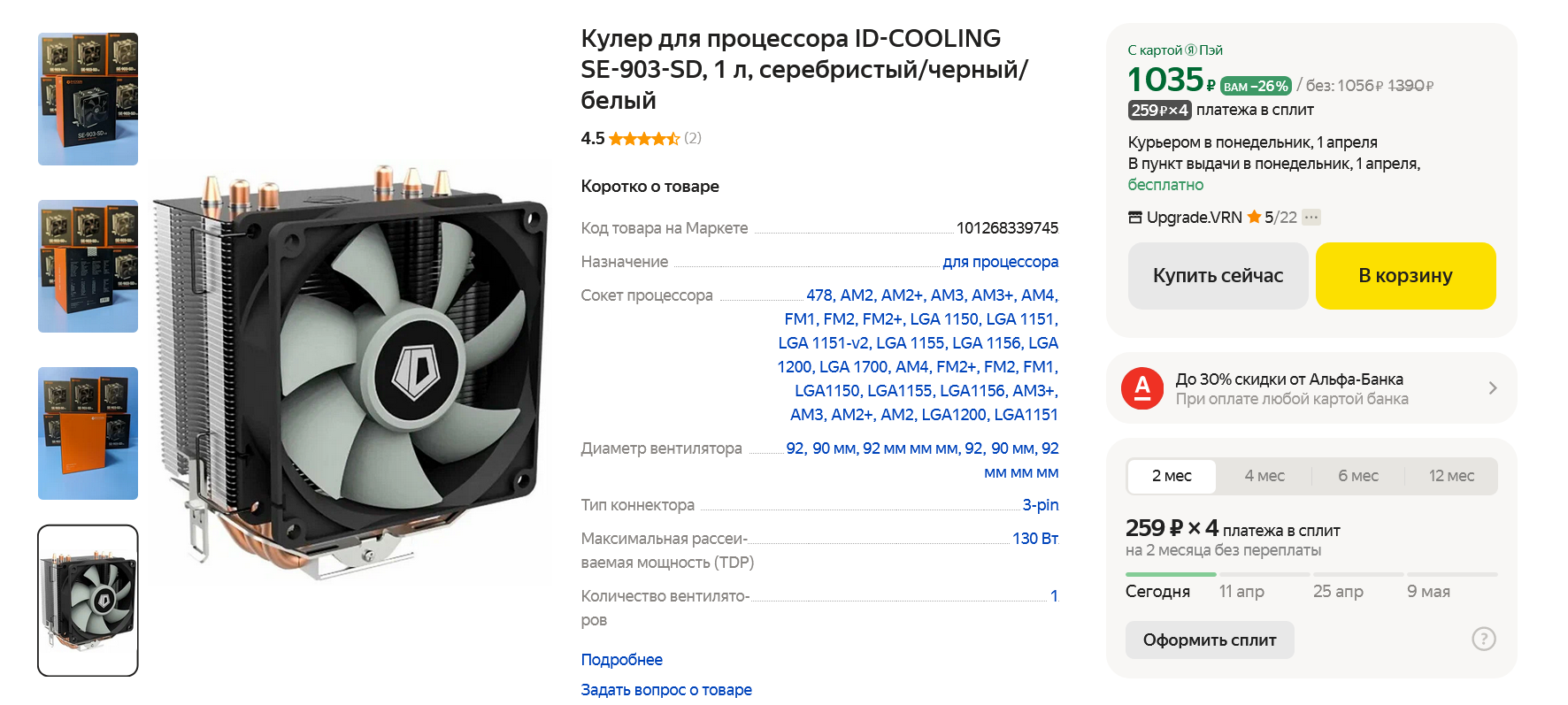Click the three-dots icon next to seller rating

coord(1311,218)
